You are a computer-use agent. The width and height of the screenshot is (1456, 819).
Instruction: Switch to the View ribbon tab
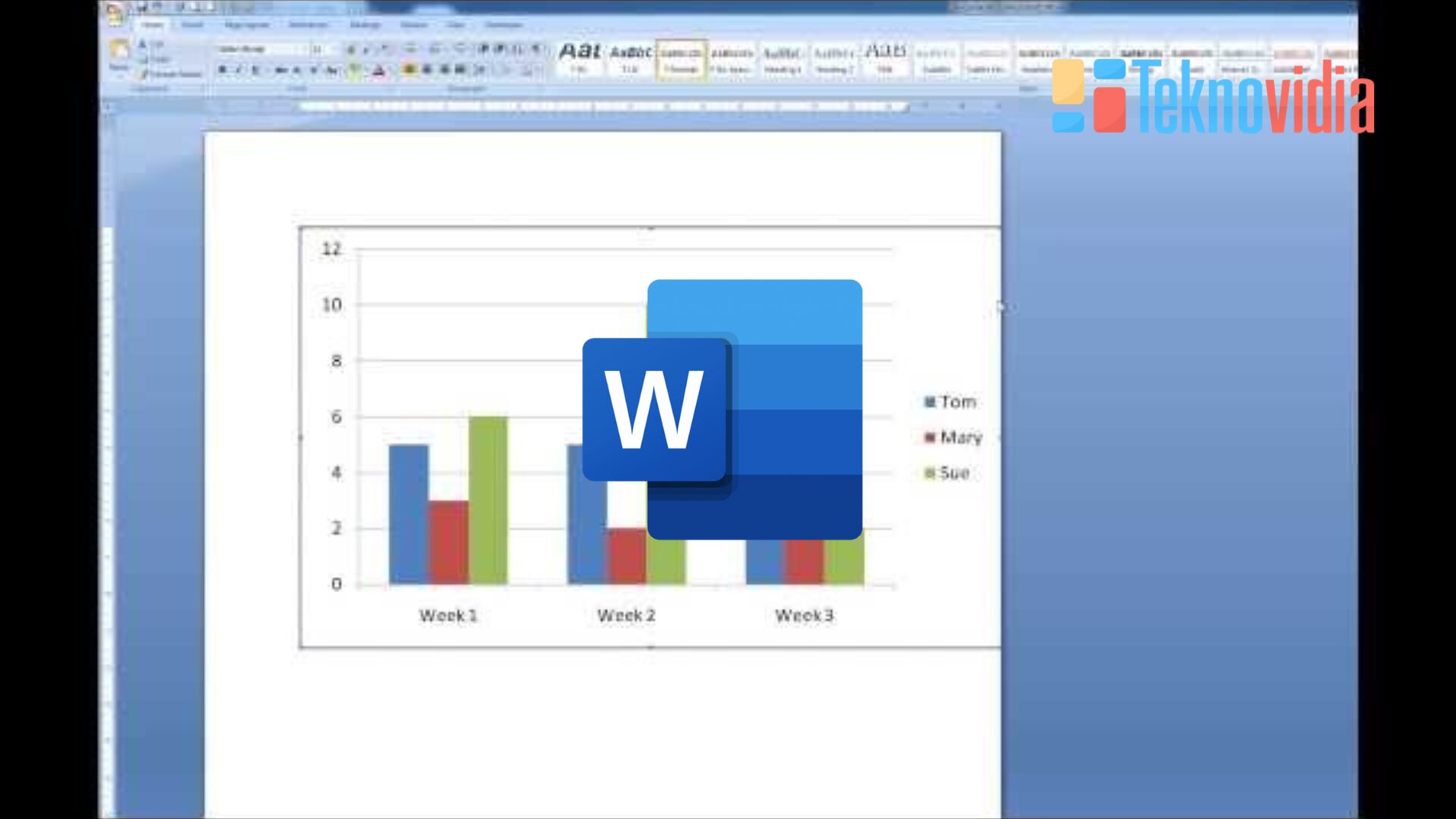click(x=455, y=25)
